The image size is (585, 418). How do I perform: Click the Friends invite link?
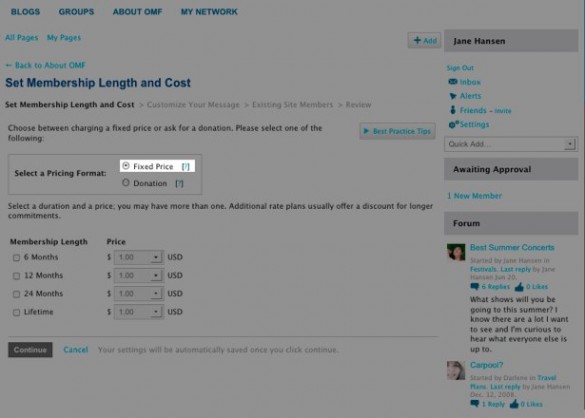(503, 111)
